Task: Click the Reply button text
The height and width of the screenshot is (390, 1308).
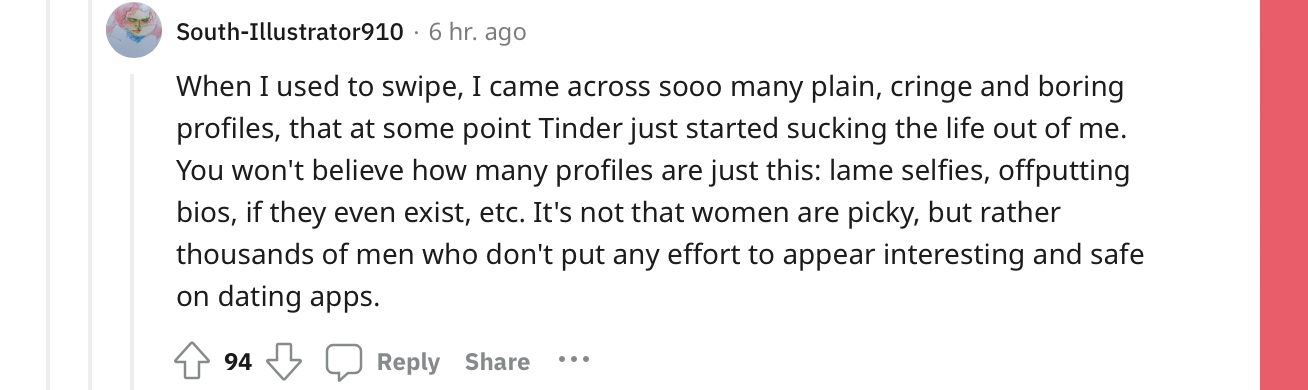Action: tap(408, 361)
